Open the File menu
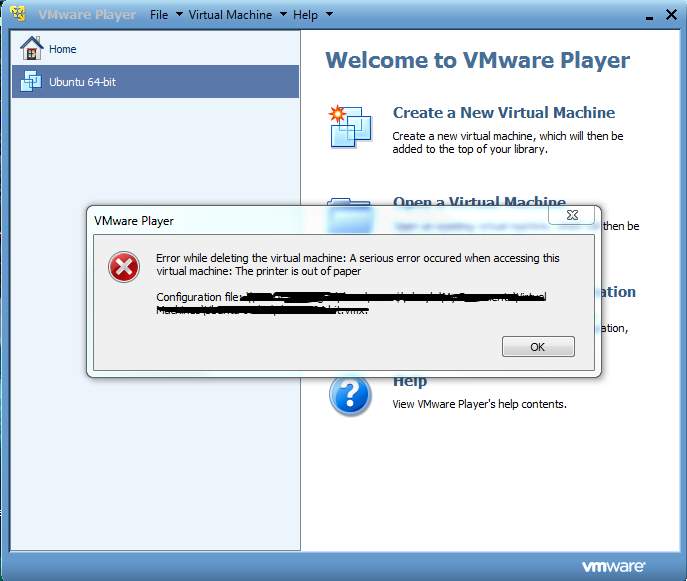Viewport: 687px width, 581px height. 159,15
